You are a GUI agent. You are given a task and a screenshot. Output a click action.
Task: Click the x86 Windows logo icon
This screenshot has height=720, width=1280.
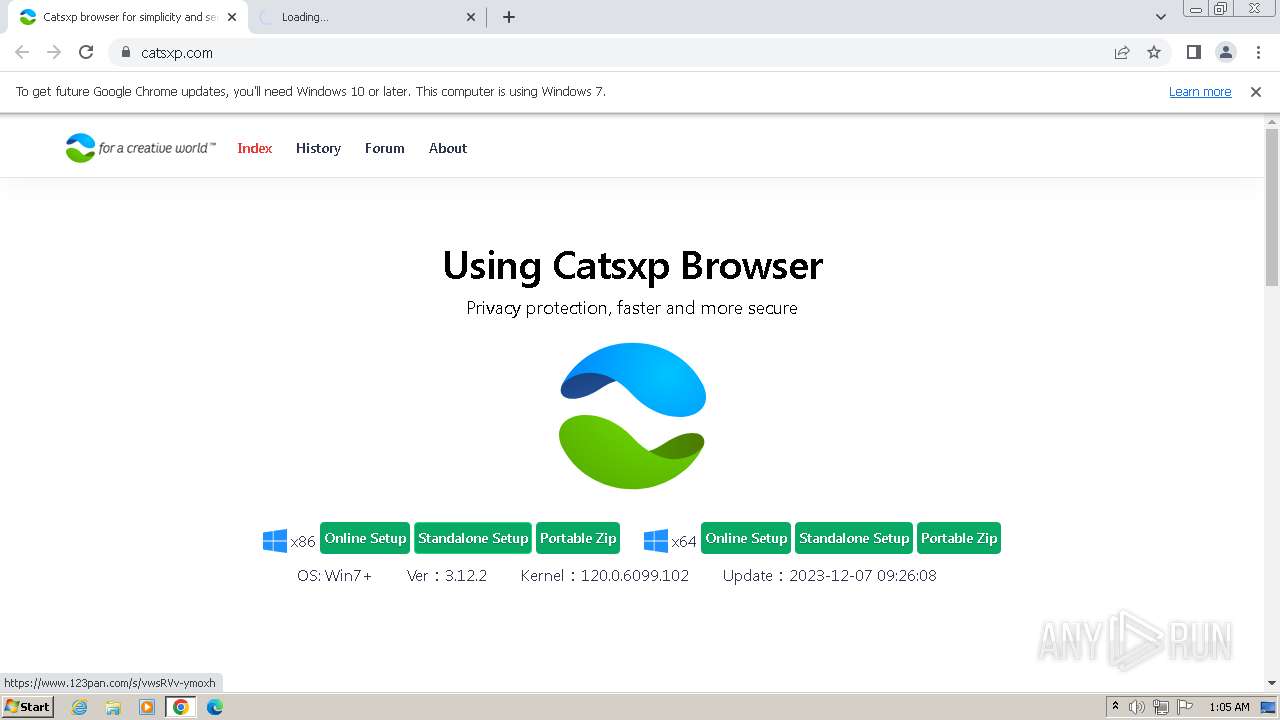[275, 541]
